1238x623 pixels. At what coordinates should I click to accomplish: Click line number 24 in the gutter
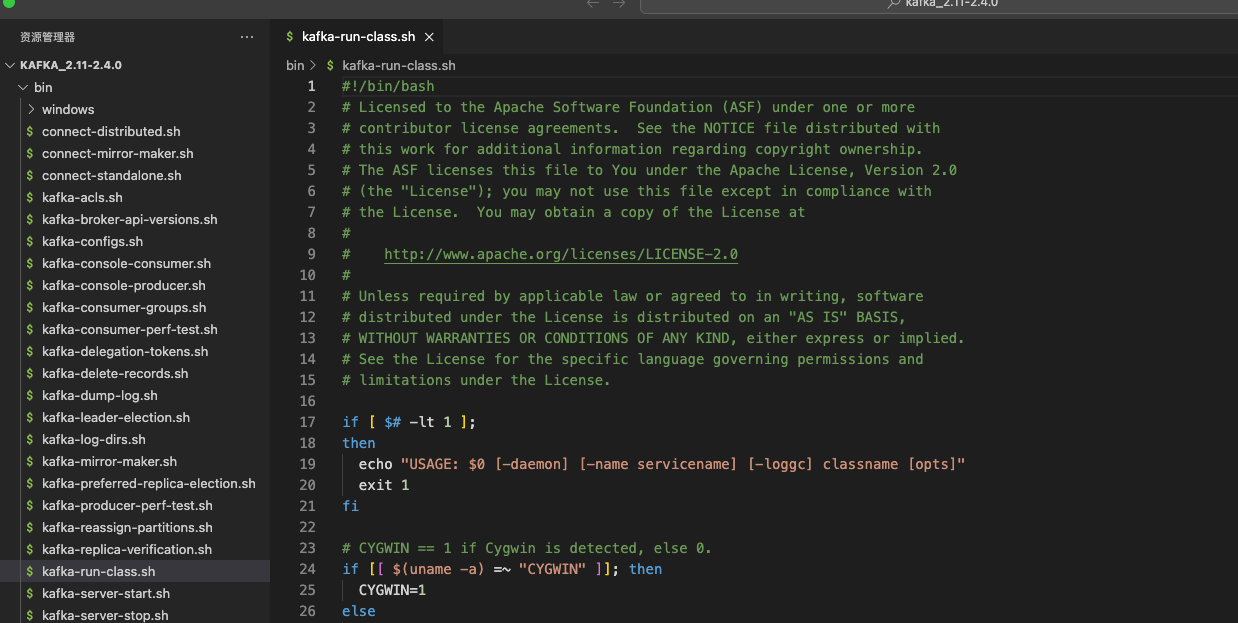tap(307, 569)
